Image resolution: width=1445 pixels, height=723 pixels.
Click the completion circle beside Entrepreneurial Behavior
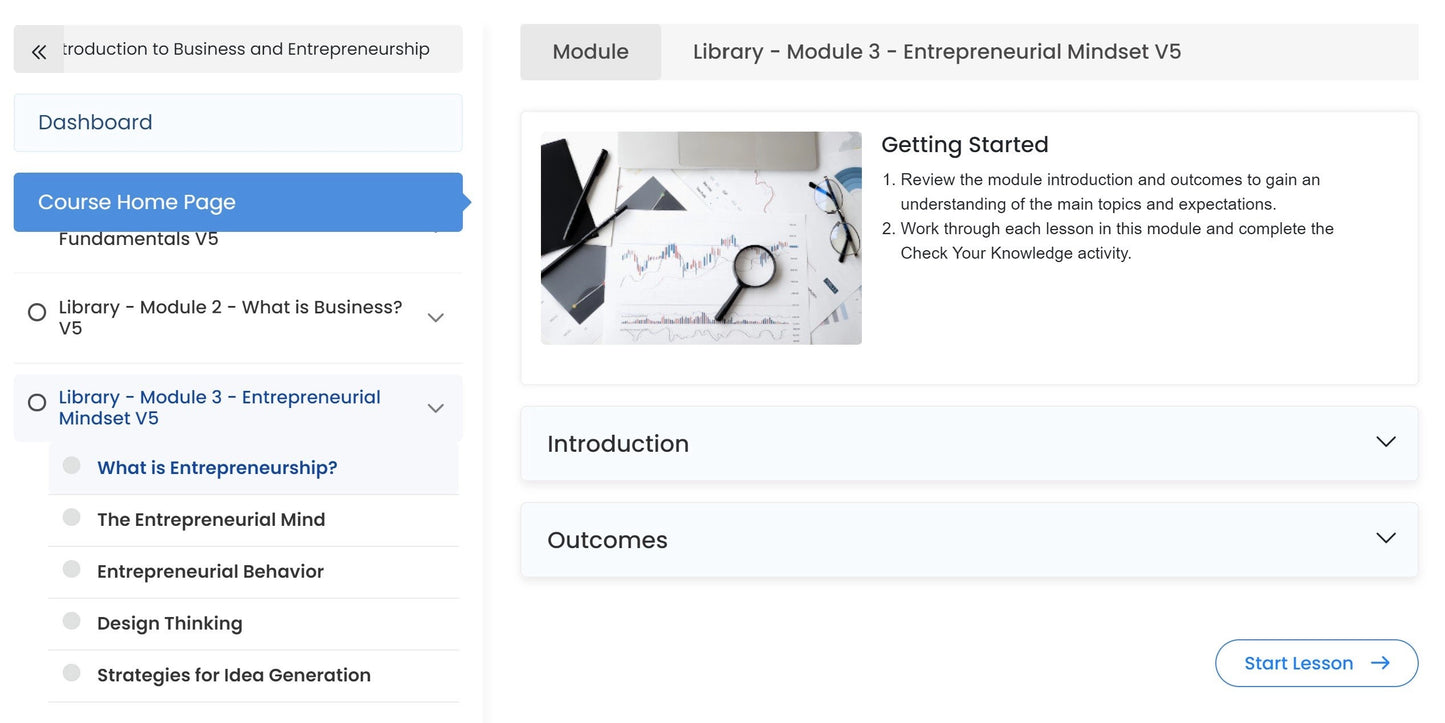click(70, 570)
